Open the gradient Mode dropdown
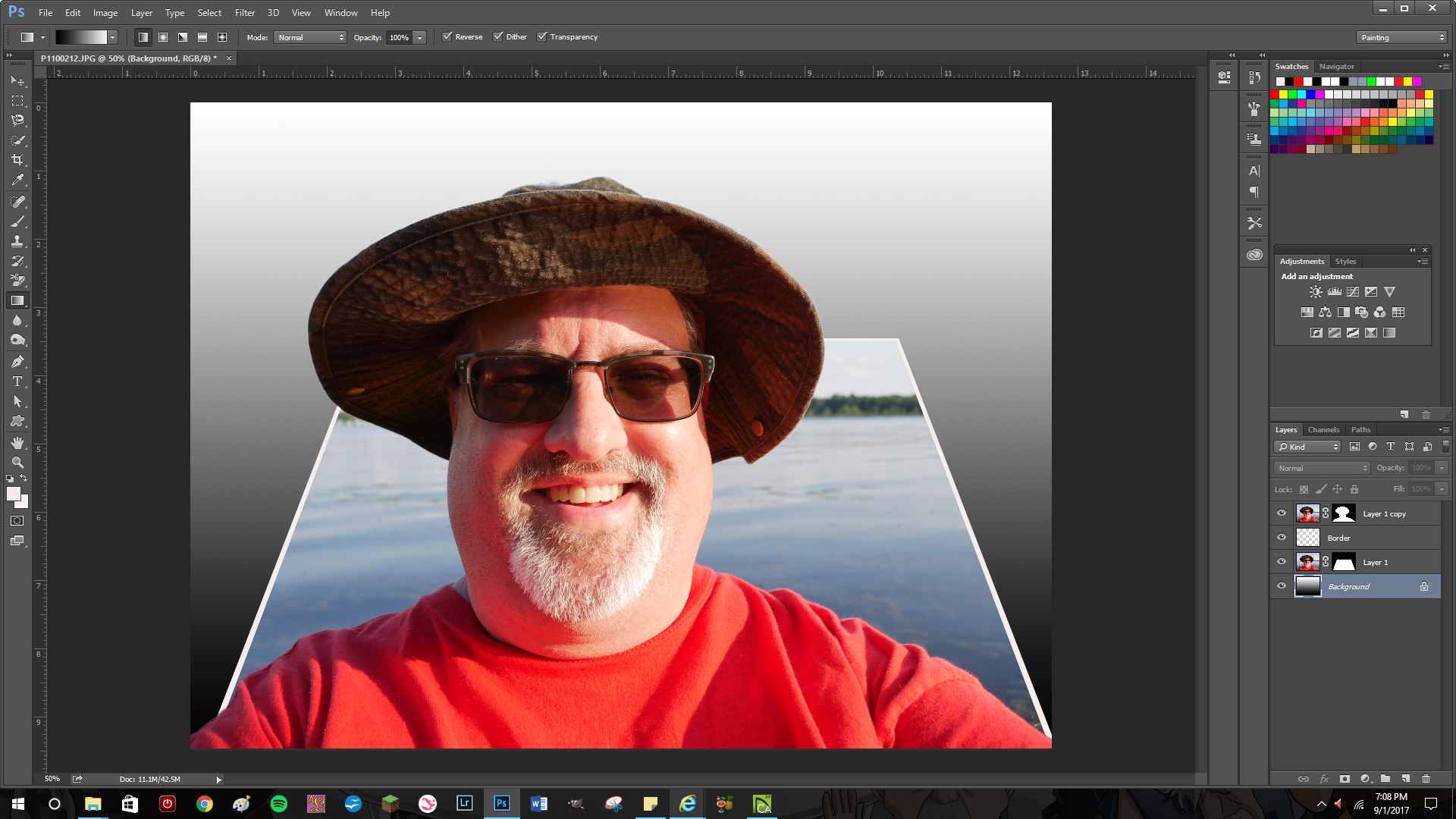Image resolution: width=1456 pixels, height=819 pixels. coord(310,37)
